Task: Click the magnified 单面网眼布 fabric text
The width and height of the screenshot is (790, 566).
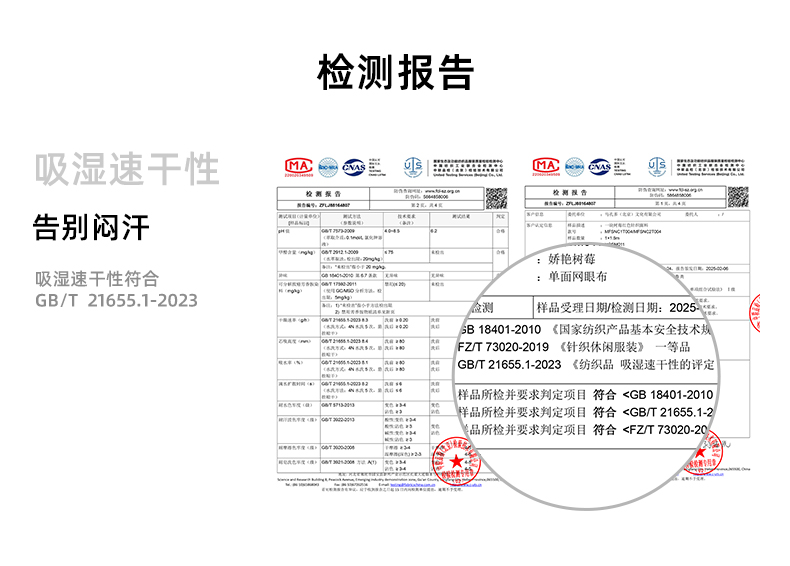Action: [577, 277]
